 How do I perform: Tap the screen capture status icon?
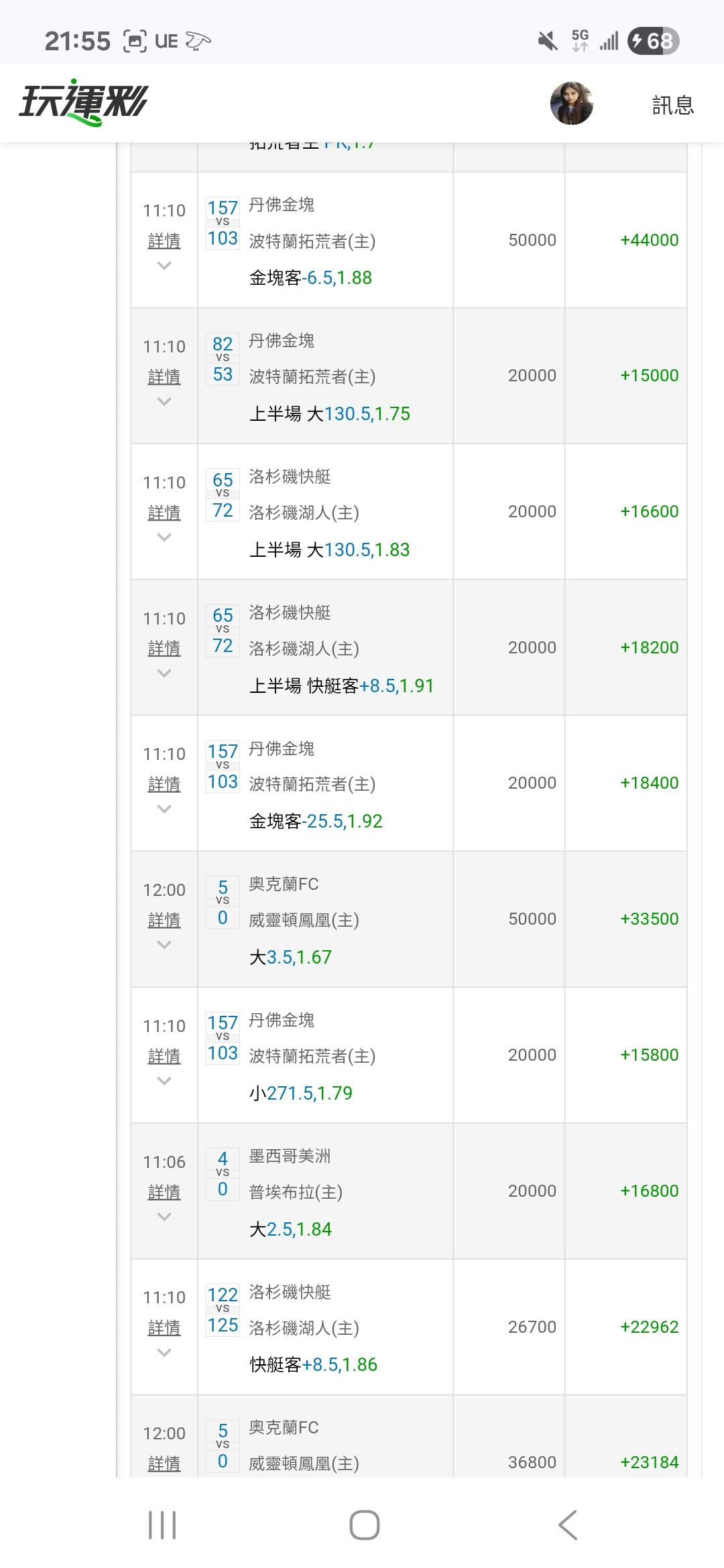tap(135, 42)
